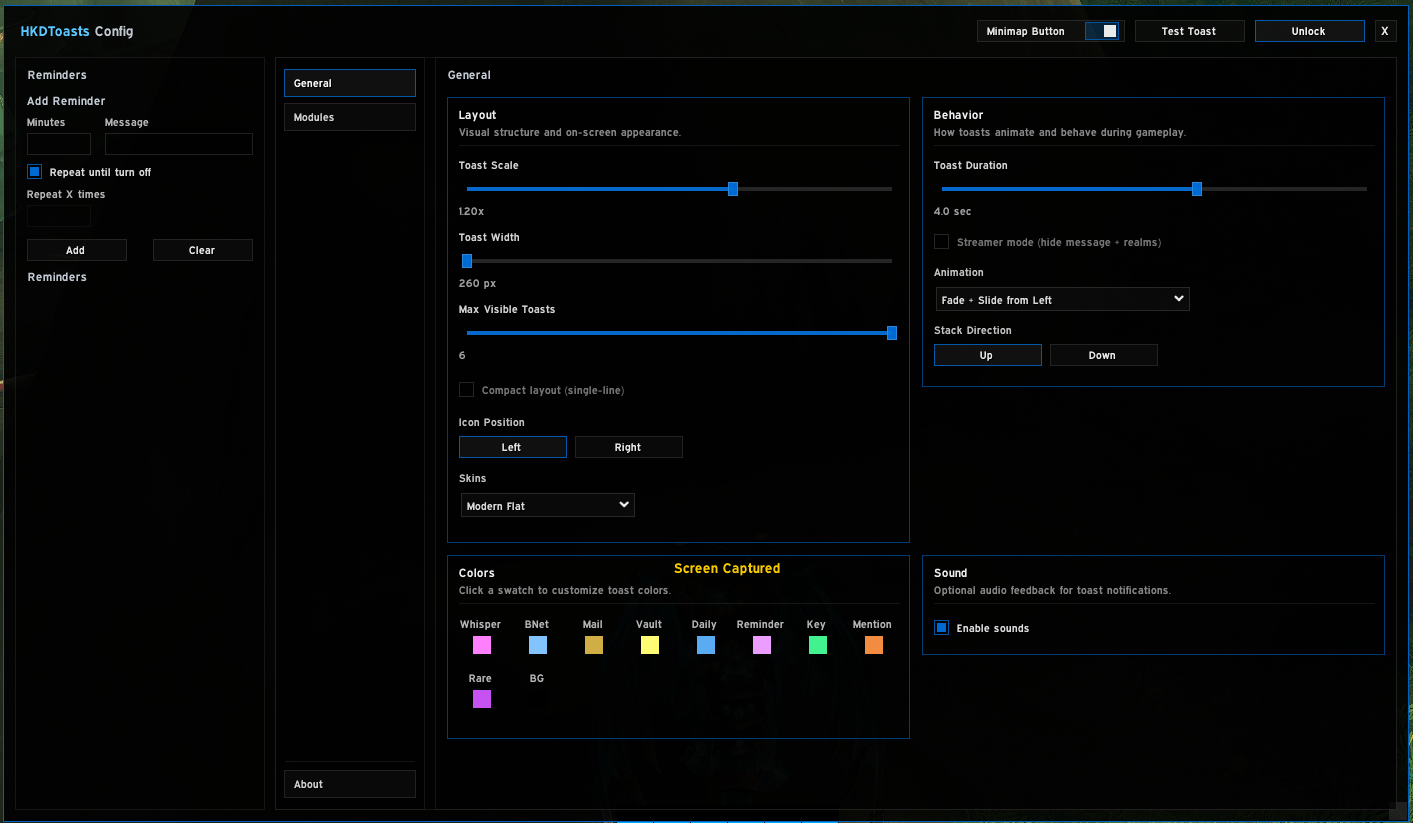This screenshot has width=1413, height=823.
Task: Open the About section
Action: pos(349,784)
